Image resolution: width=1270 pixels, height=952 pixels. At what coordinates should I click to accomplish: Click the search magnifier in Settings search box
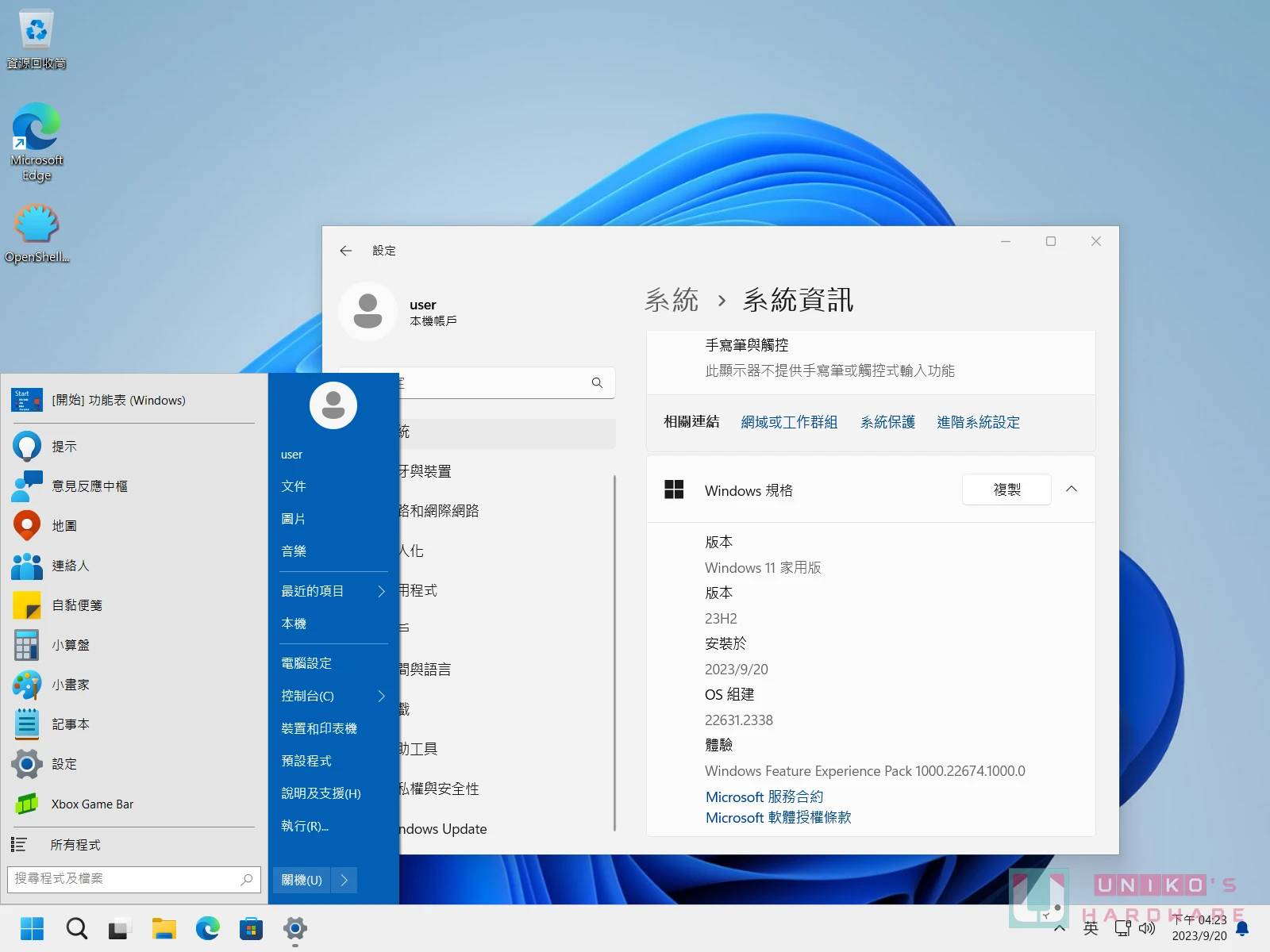coord(597,383)
